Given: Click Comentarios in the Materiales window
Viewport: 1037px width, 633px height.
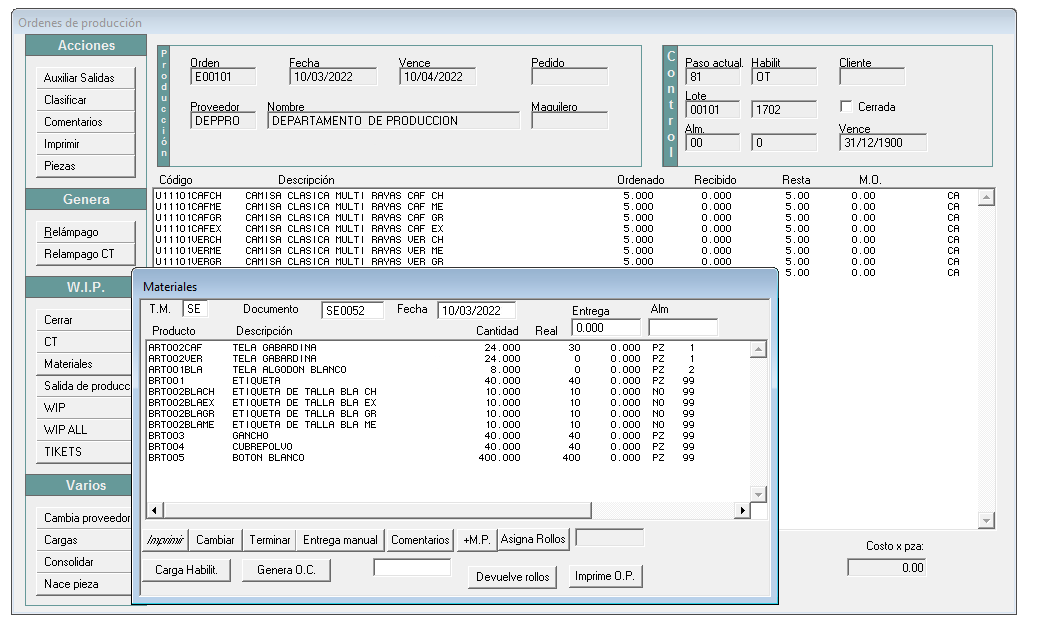Looking at the screenshot, I should tap(420, 540).
